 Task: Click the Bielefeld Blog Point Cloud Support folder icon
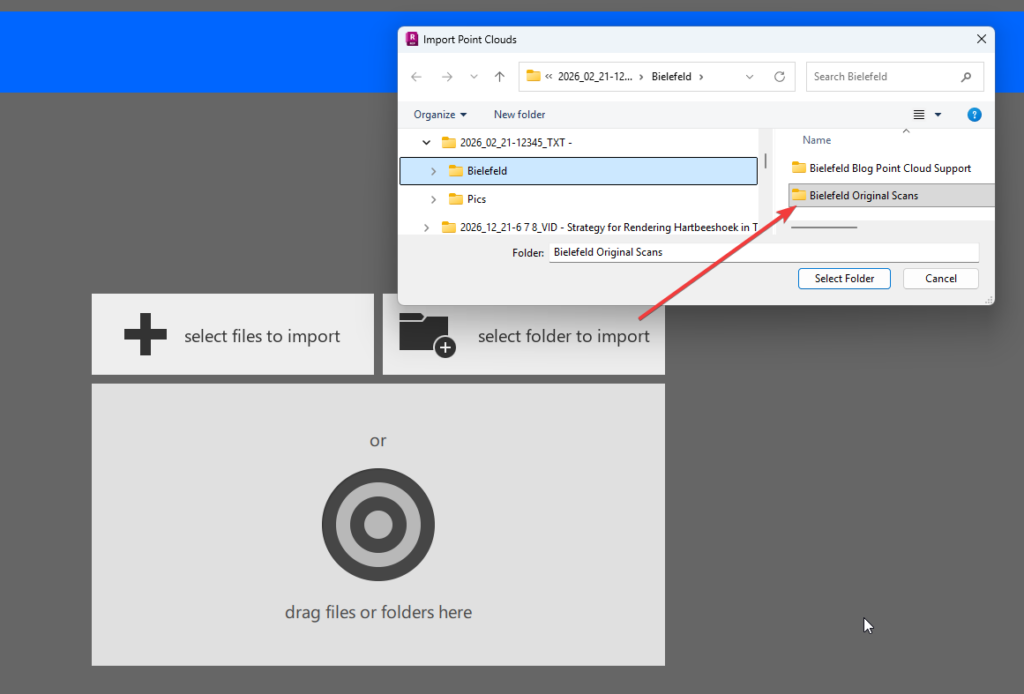pyautogui.click(x=798, y=167)
